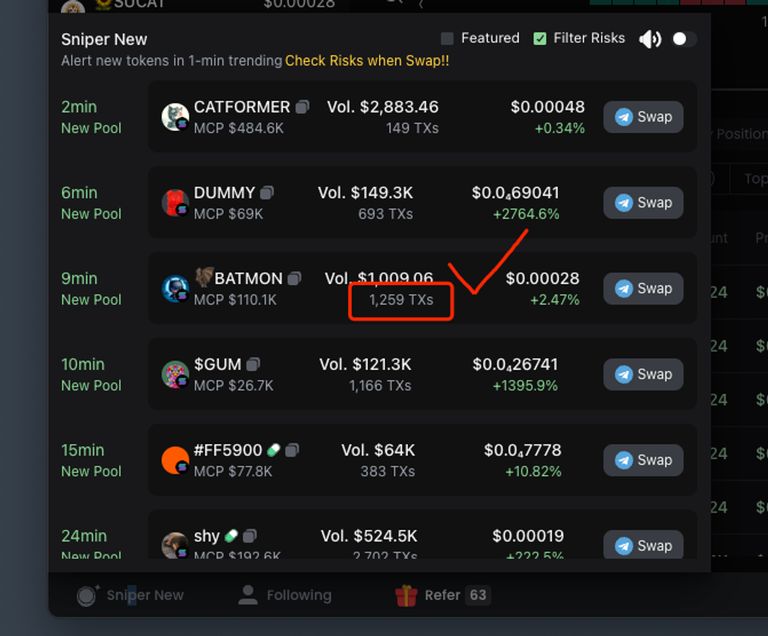
Task: Open the Sniper New tab
Action: [x=131, y=595]
